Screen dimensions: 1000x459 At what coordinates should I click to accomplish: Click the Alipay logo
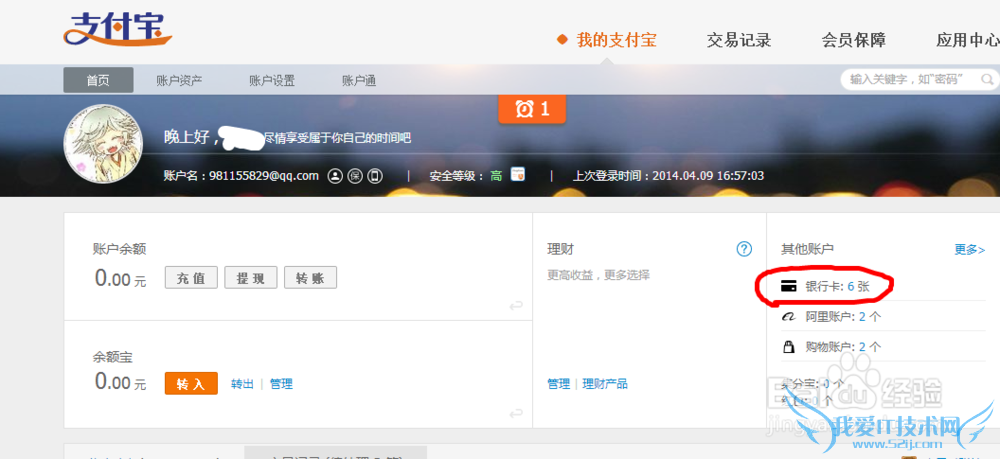pyautogui.click(x=118, y=28)
